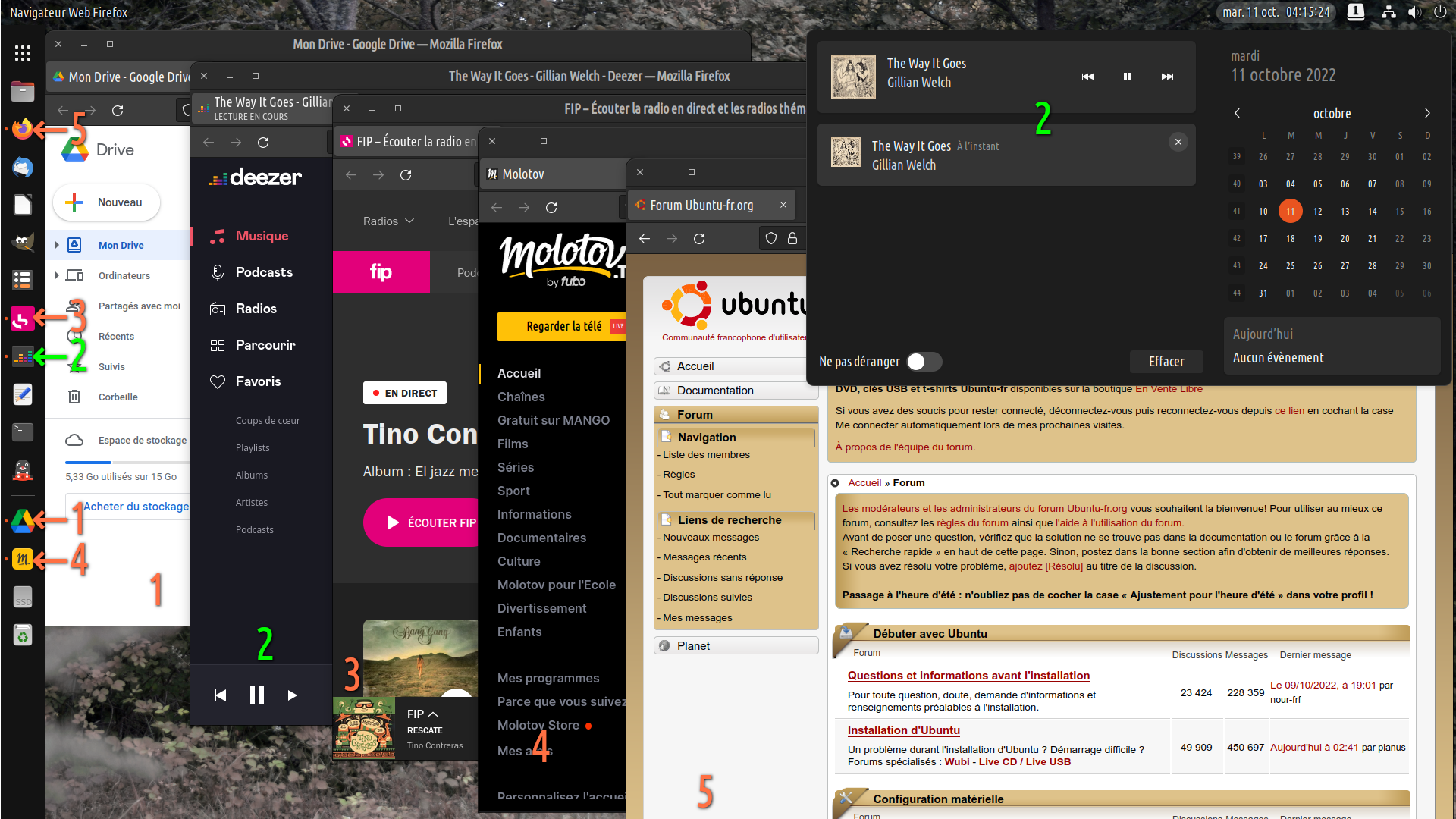Open the Google Drive dock icon

tap(23, 520)
